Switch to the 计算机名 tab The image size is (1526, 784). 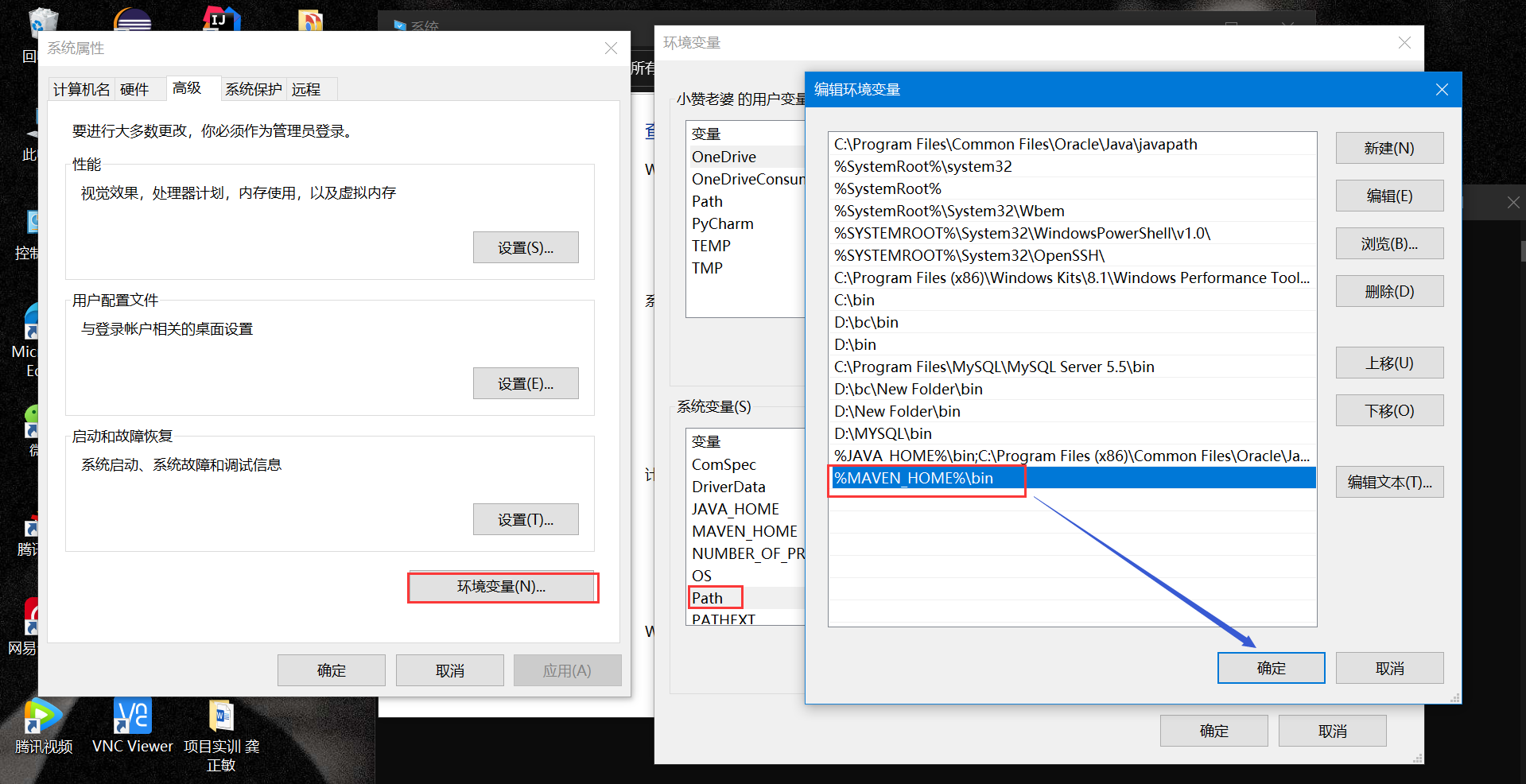(x=81, y=90)
